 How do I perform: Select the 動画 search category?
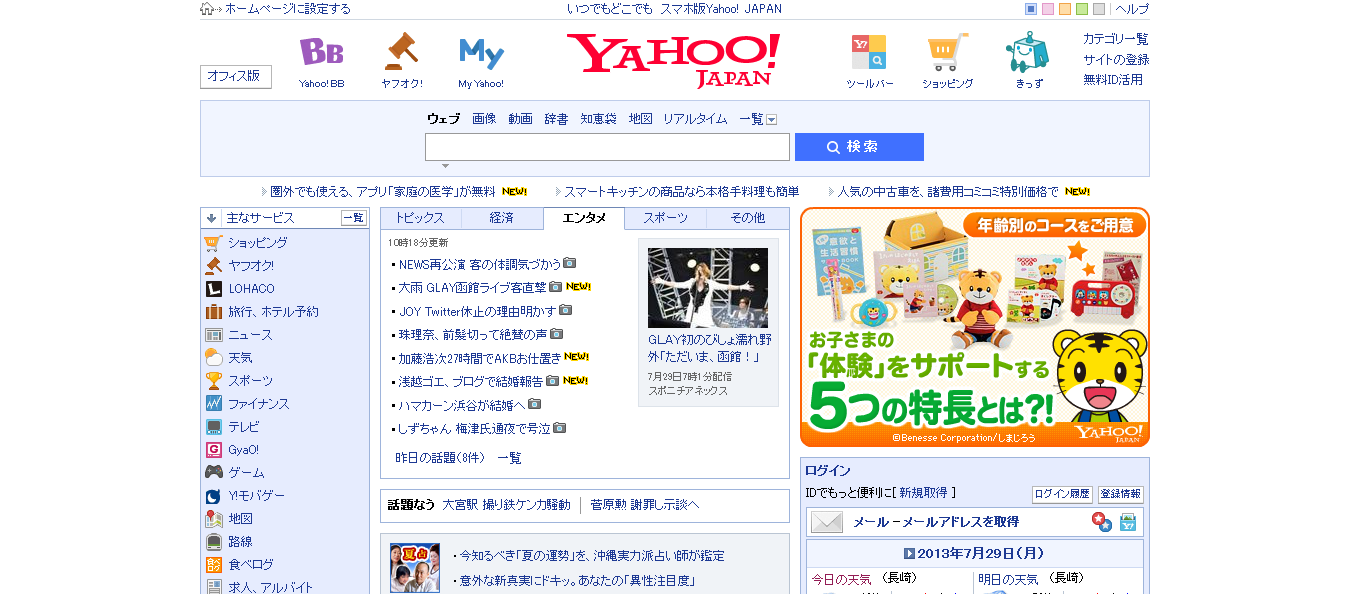coord(520,119)
